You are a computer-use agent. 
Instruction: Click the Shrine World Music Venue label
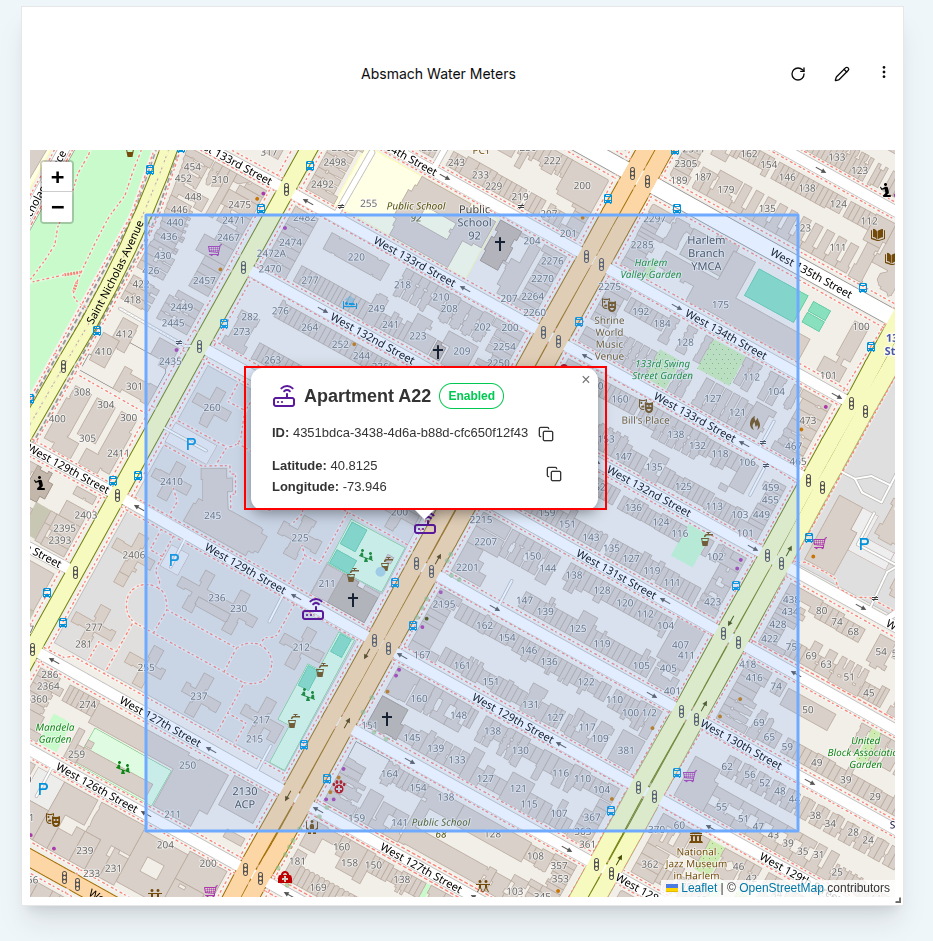click(x=609, y=338)
